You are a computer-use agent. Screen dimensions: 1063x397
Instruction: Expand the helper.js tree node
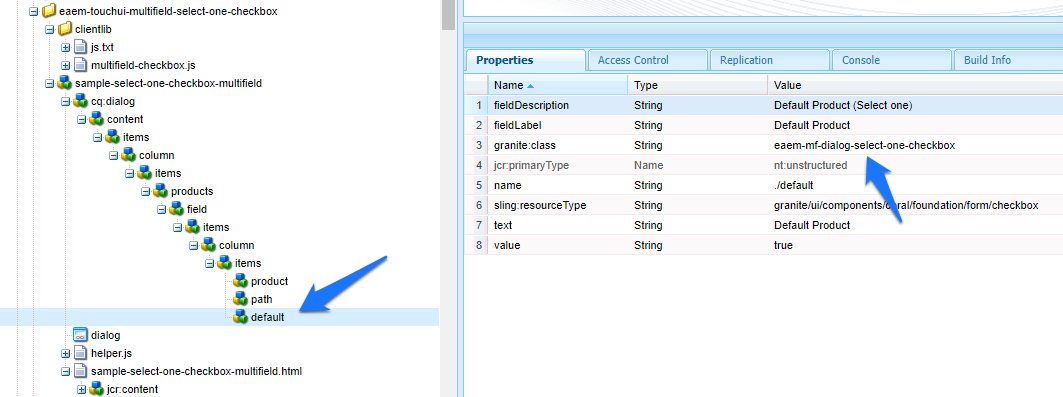(66, 353)
